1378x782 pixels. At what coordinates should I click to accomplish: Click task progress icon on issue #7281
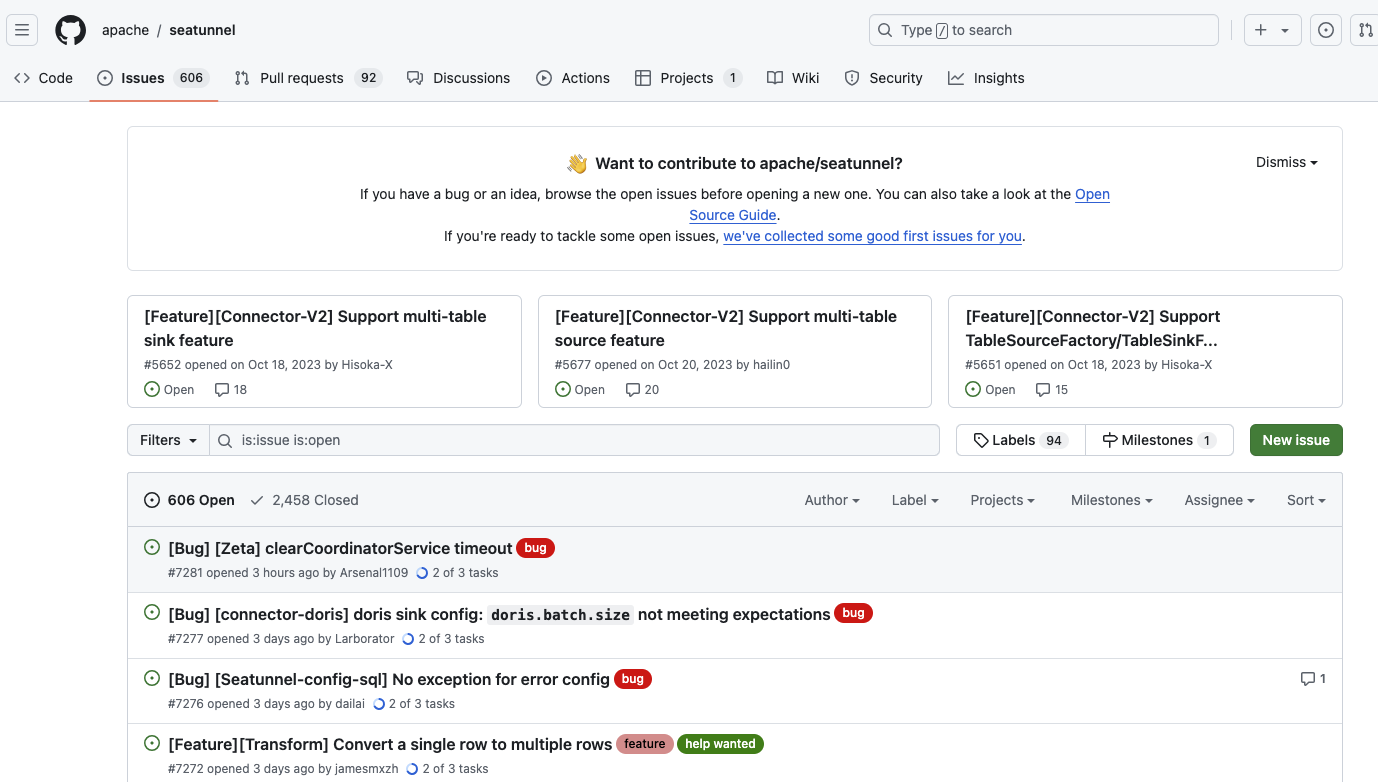click(422, 573)
